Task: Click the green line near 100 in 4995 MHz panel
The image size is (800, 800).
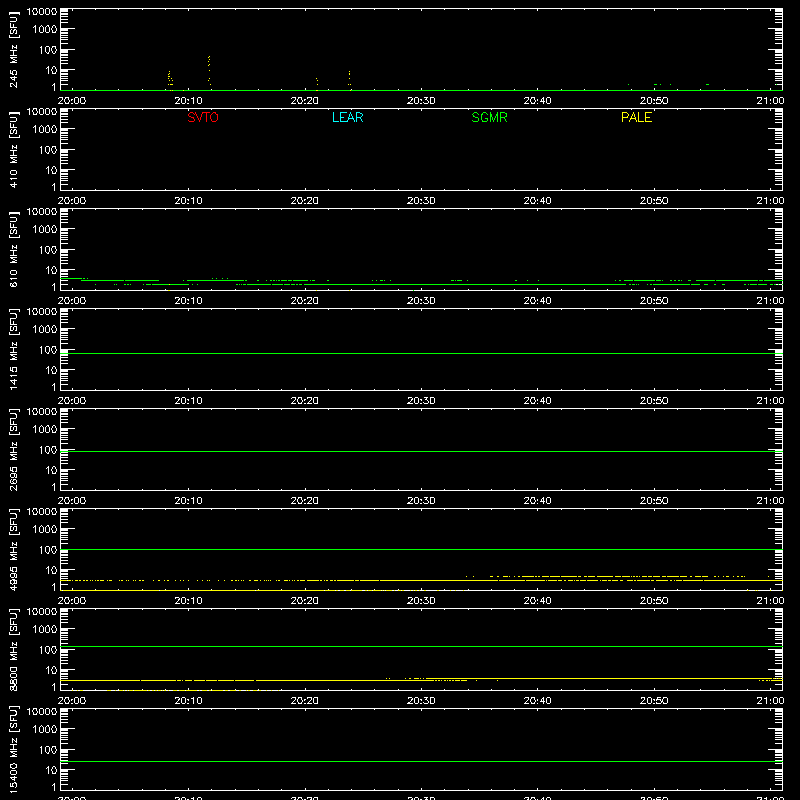Action: [x=421, y=549]
